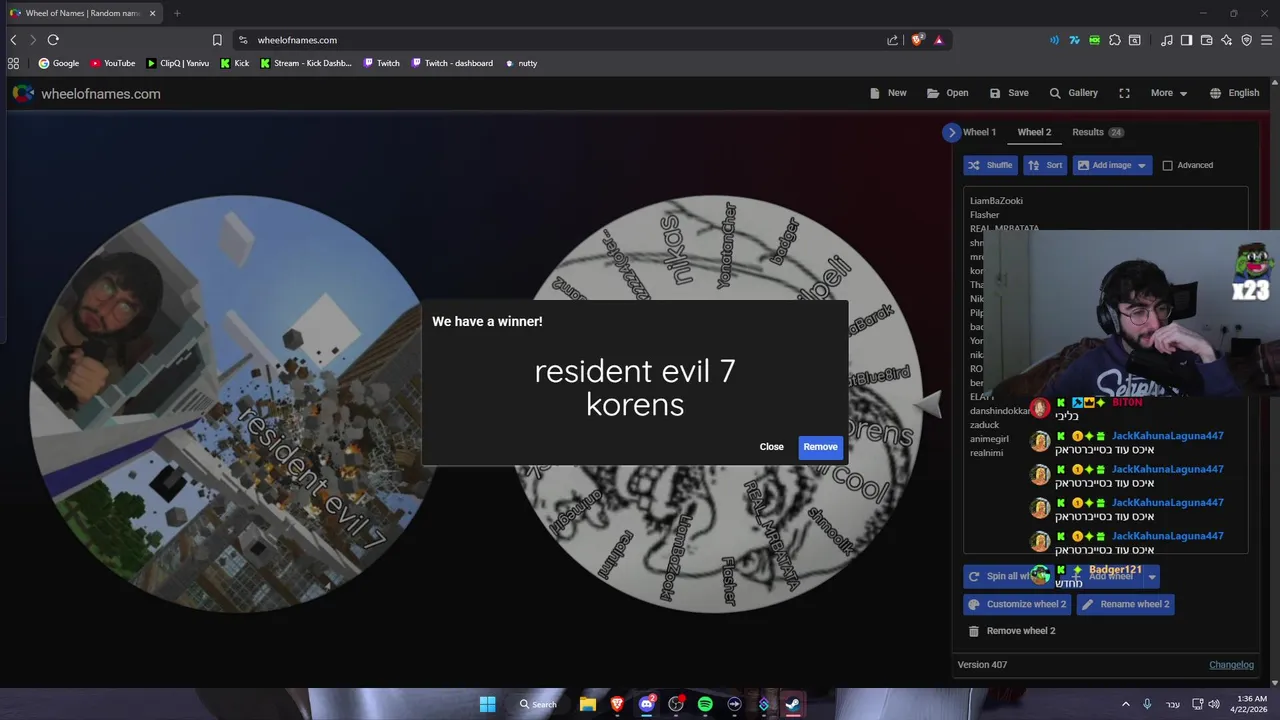The image size is (1280, 720).
Task: Sort the wheel entries
Action: pos(1046,165)
